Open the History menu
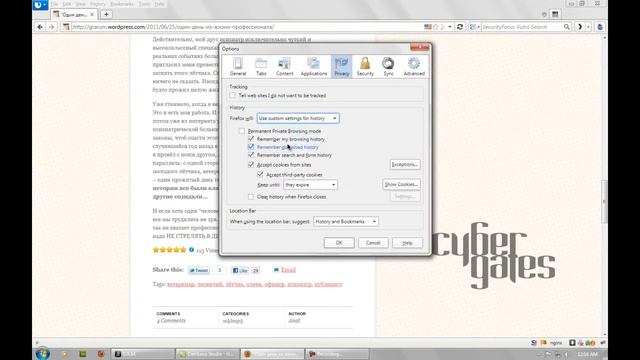This screenshot has height=360, width=640. pos(98,4)
